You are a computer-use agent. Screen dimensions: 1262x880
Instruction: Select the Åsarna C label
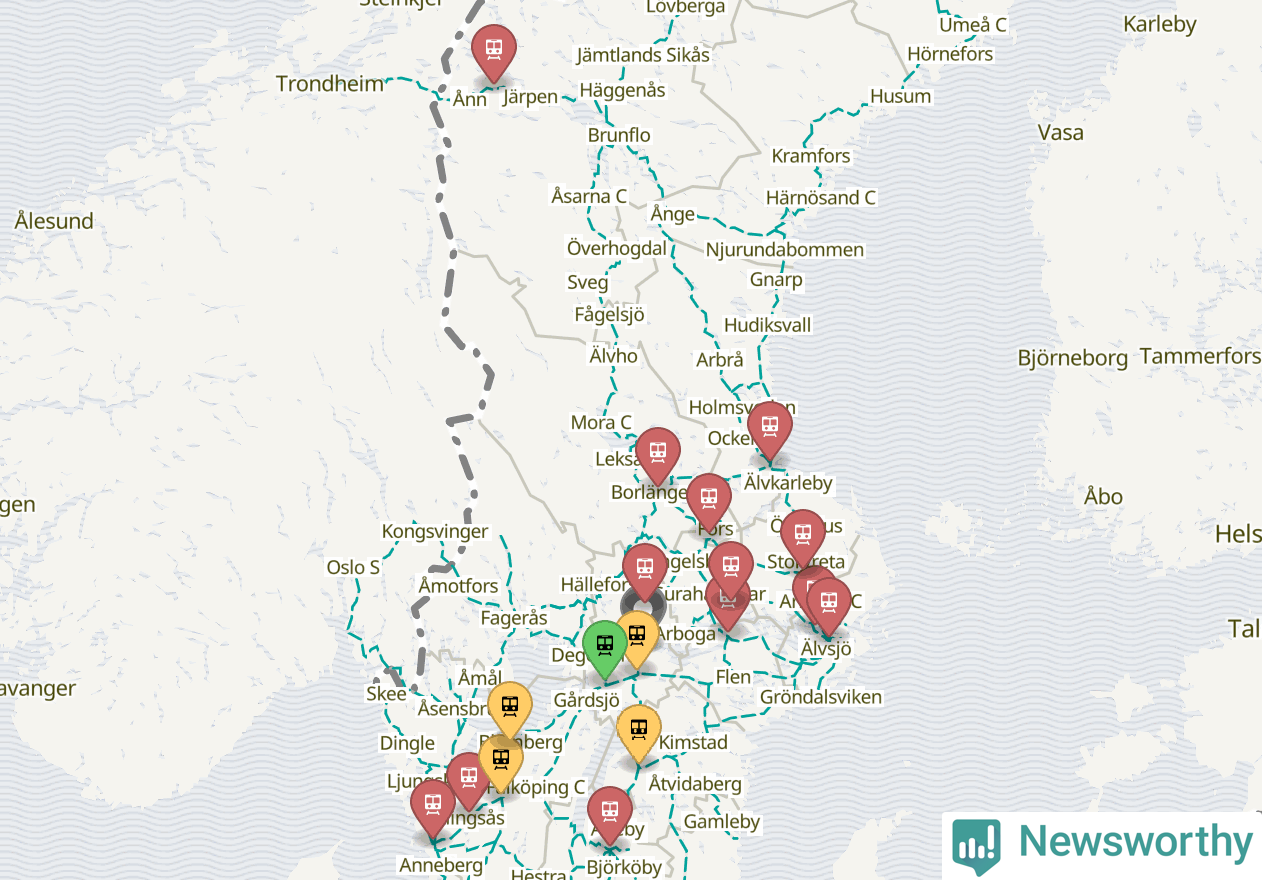[589, 196]
